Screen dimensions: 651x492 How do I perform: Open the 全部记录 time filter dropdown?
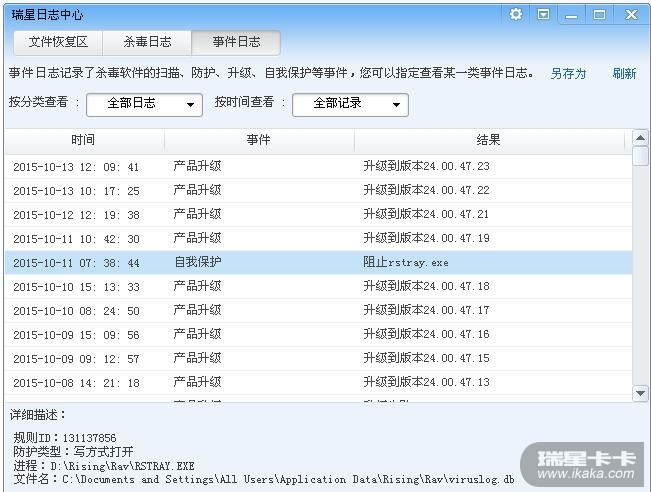click(x=350, y=105)
